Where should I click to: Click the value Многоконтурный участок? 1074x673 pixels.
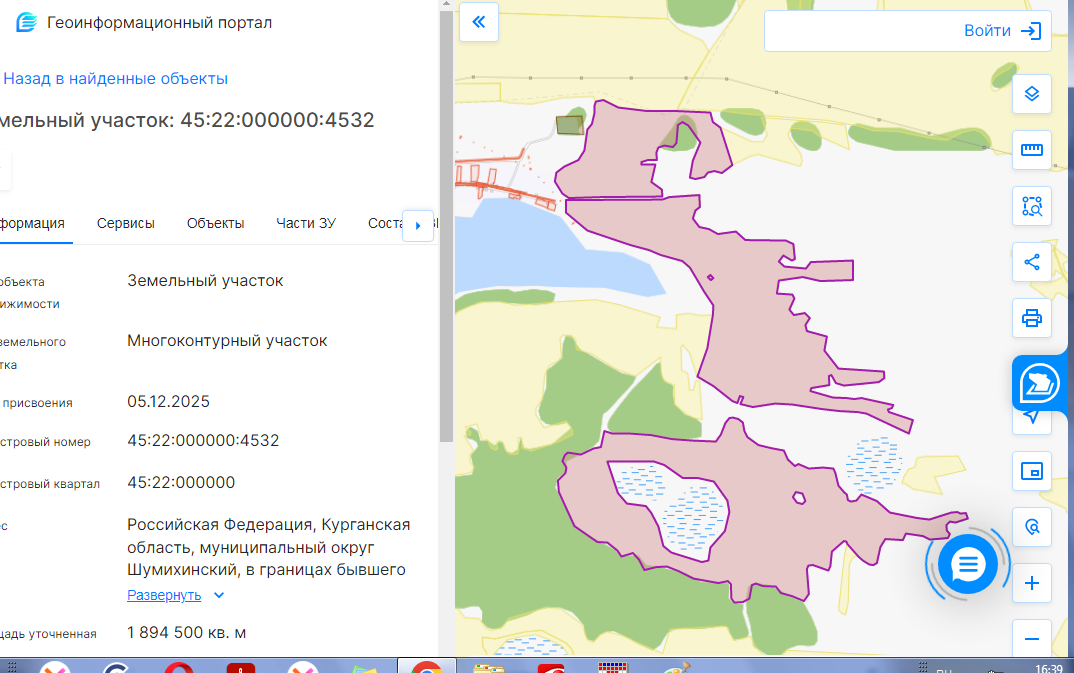point(227,340)
